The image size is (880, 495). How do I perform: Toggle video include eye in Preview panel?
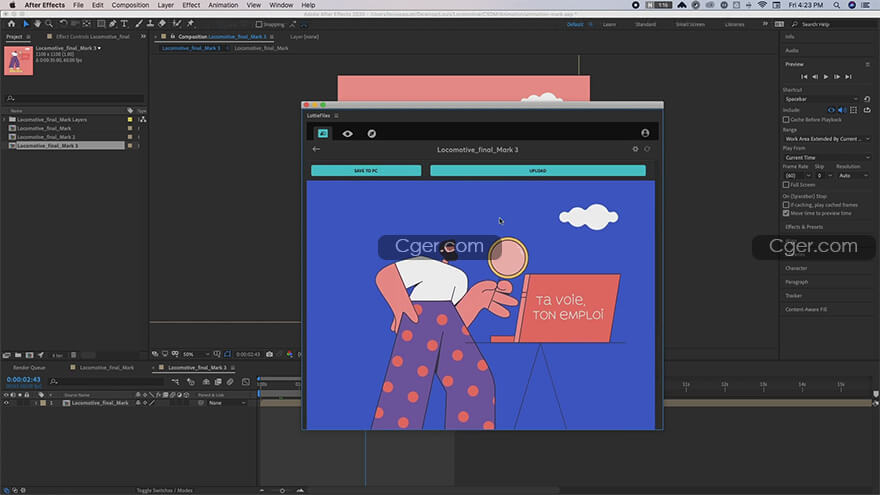(x=831, y=110)
